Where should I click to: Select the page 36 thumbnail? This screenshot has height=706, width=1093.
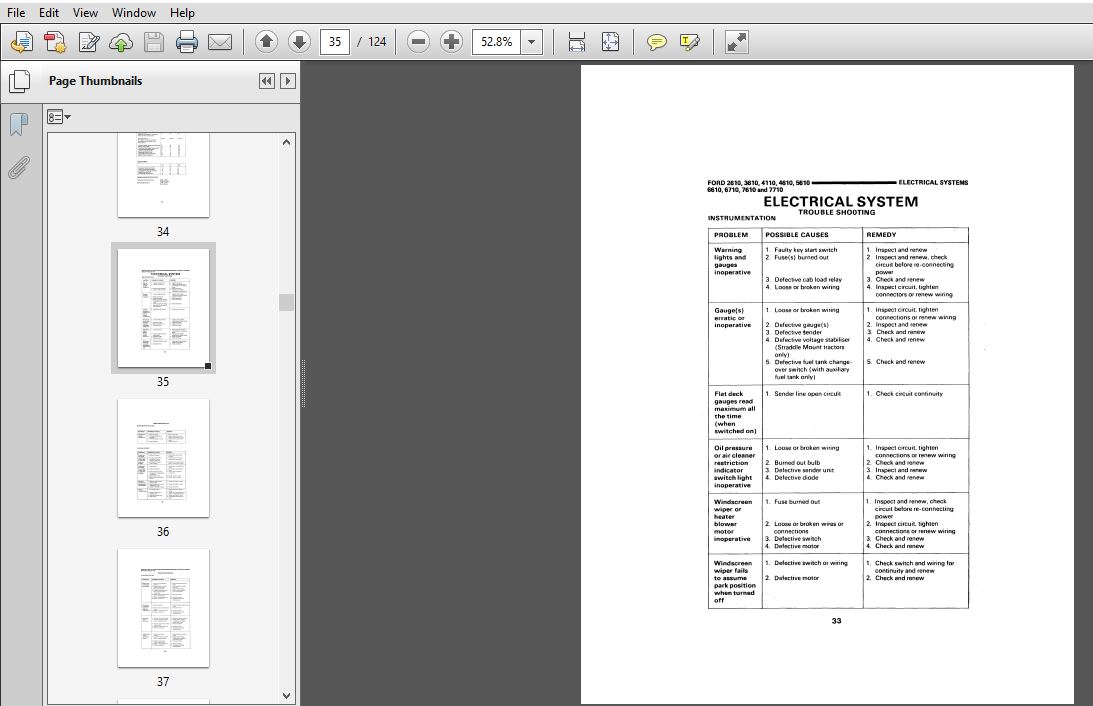(163, 458)
